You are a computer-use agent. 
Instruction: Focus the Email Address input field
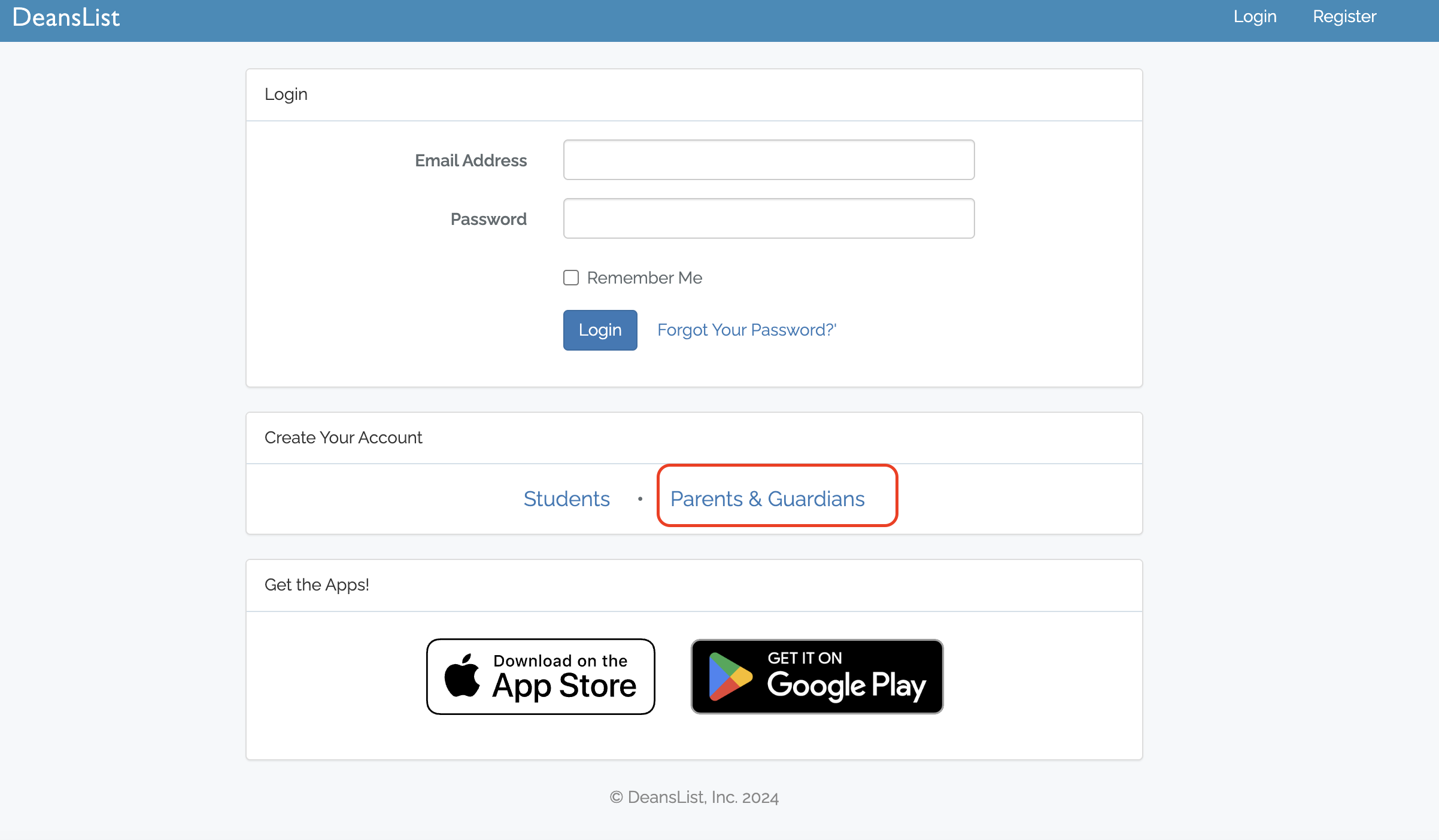pos(769,160)
